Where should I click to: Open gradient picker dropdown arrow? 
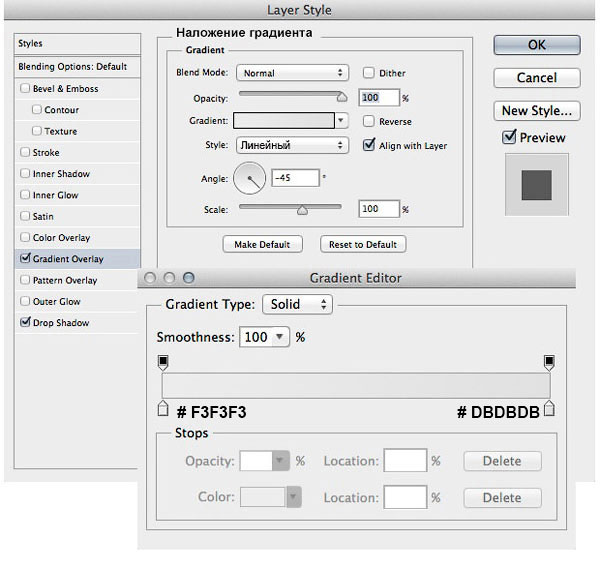(x=341, y=121)
